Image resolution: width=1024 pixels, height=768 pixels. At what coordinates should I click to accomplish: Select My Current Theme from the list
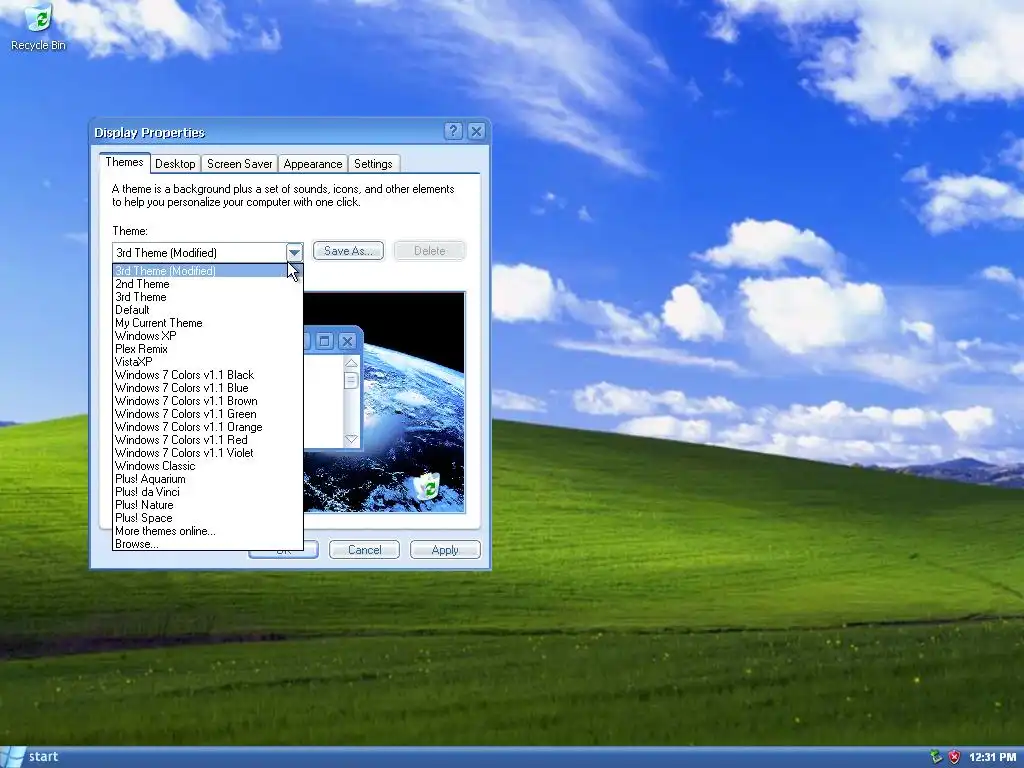(x=208, y=323)
